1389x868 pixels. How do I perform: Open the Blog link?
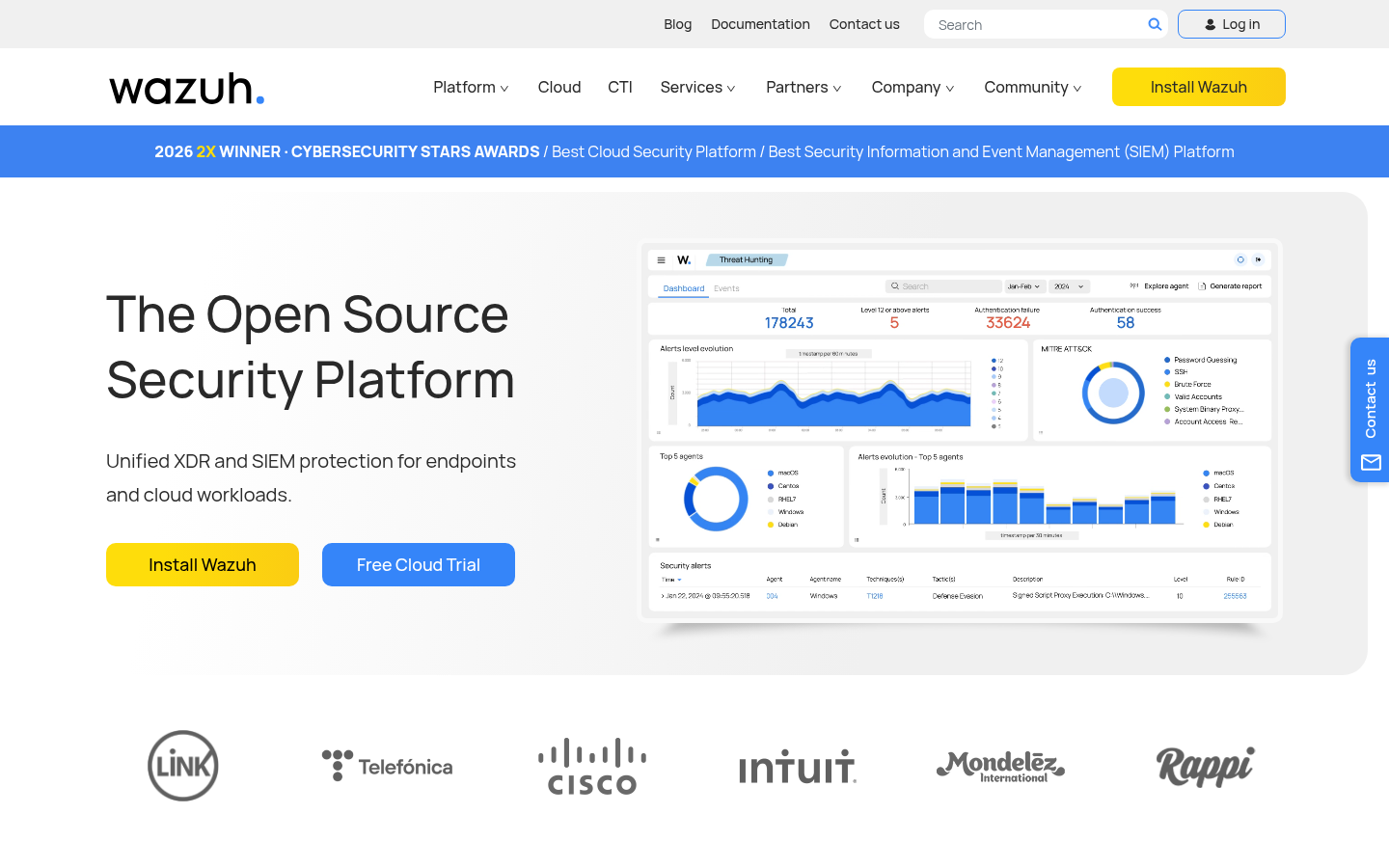[678, 24]
